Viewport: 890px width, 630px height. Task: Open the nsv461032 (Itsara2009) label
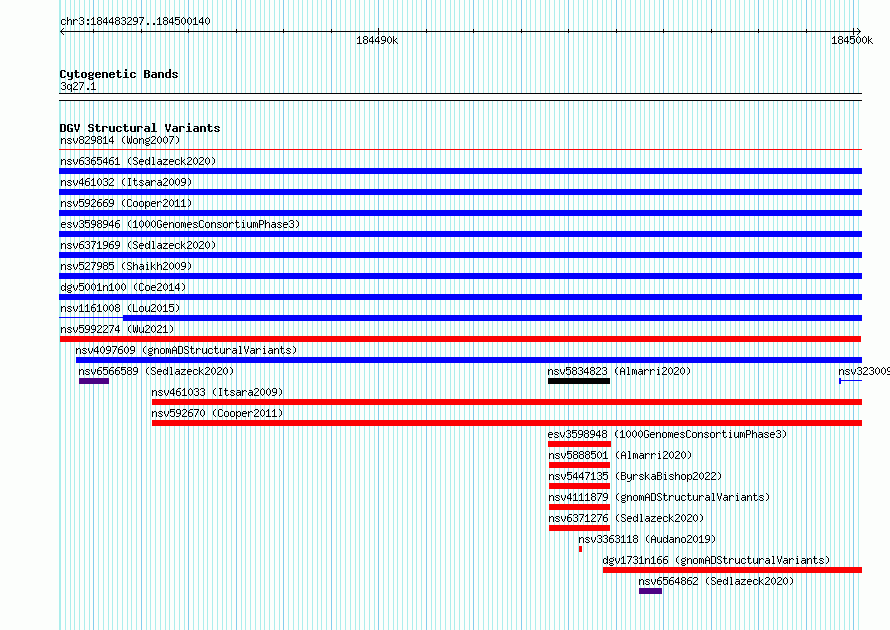click(x=126, y=182)
